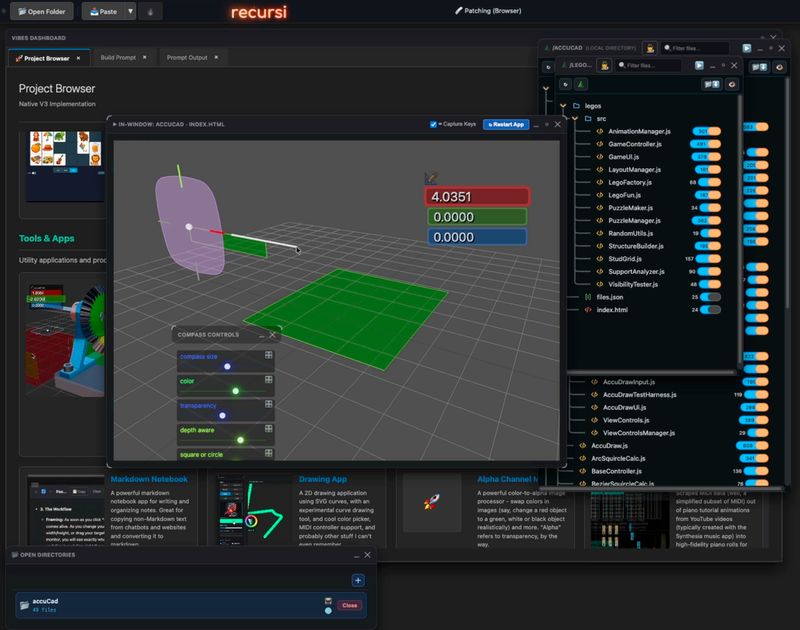
Task: Click folder-download icon in LEGO panel toolbar
Action: [x=712, y=84]
